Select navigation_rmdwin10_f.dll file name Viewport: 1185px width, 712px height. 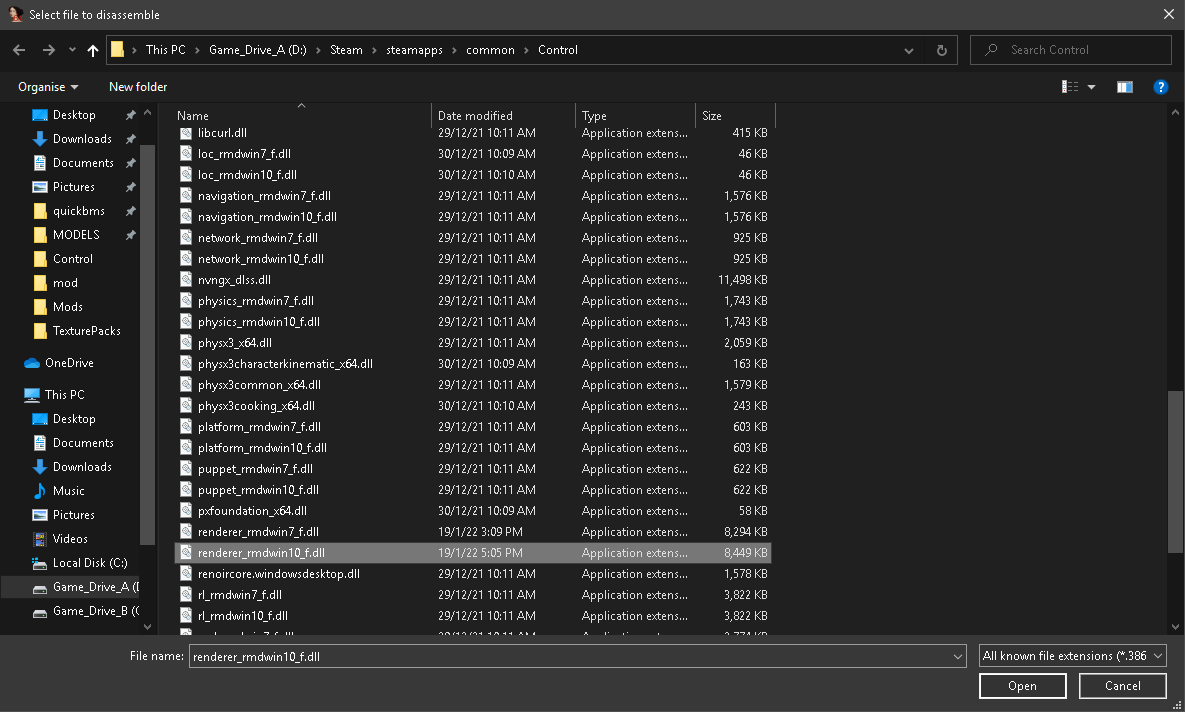[x=267, y=217]
